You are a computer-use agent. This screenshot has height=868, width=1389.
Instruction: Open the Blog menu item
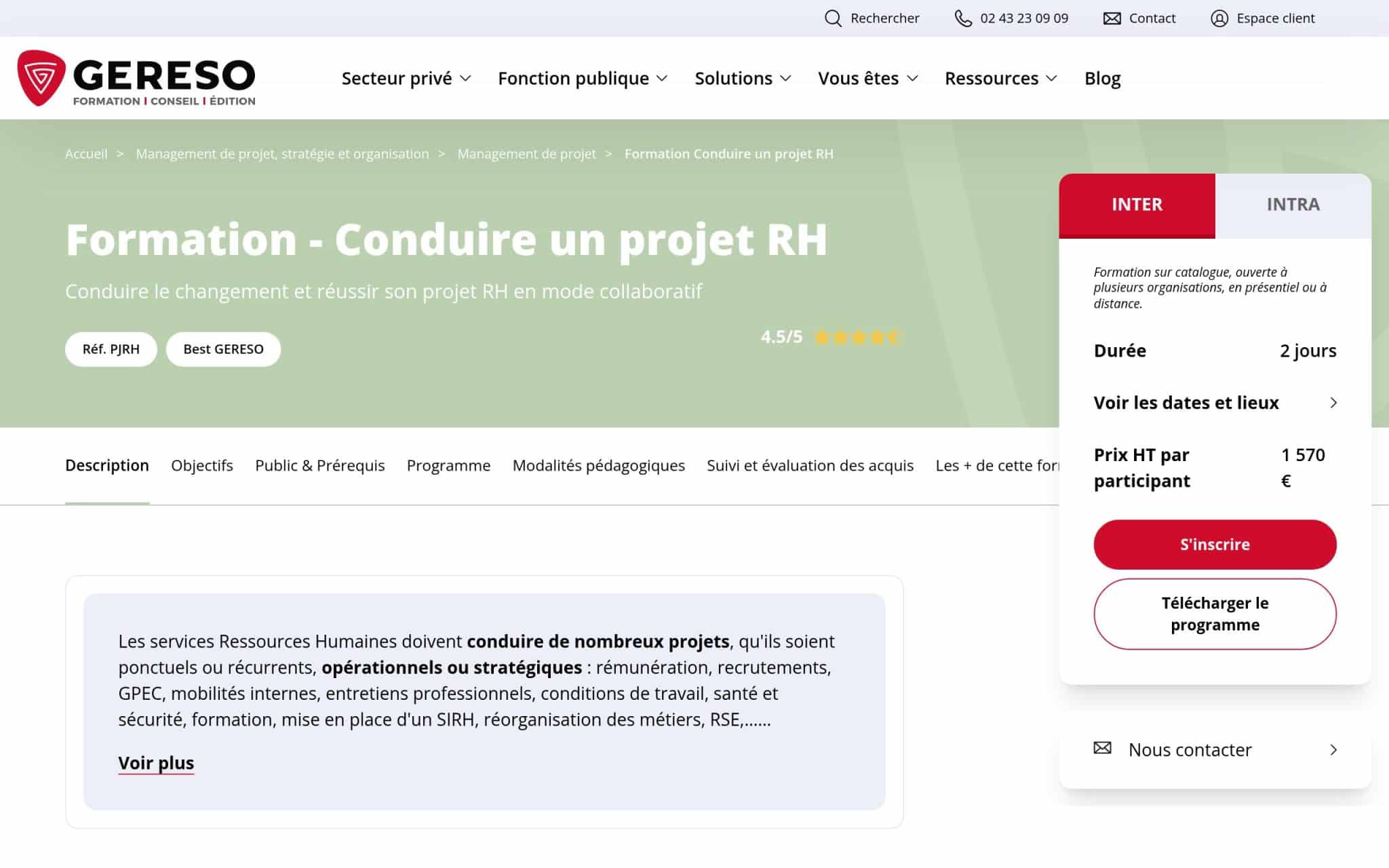click(1102, 79)
